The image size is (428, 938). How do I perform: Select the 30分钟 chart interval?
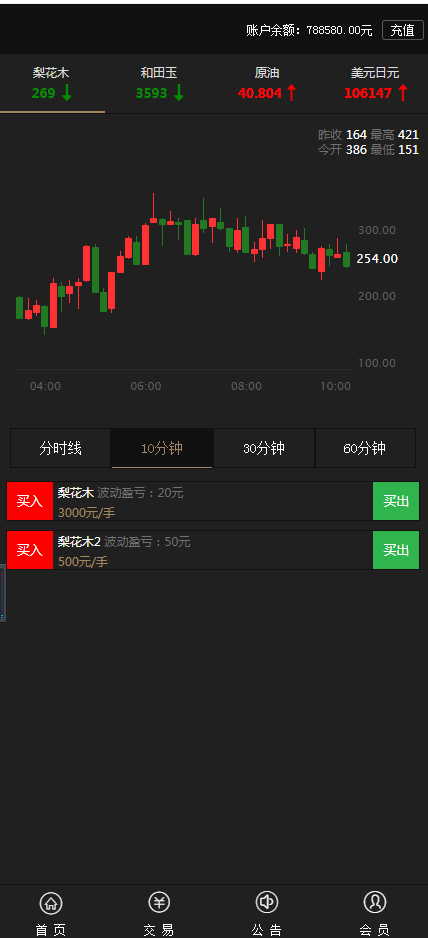[x=263, y=448]
